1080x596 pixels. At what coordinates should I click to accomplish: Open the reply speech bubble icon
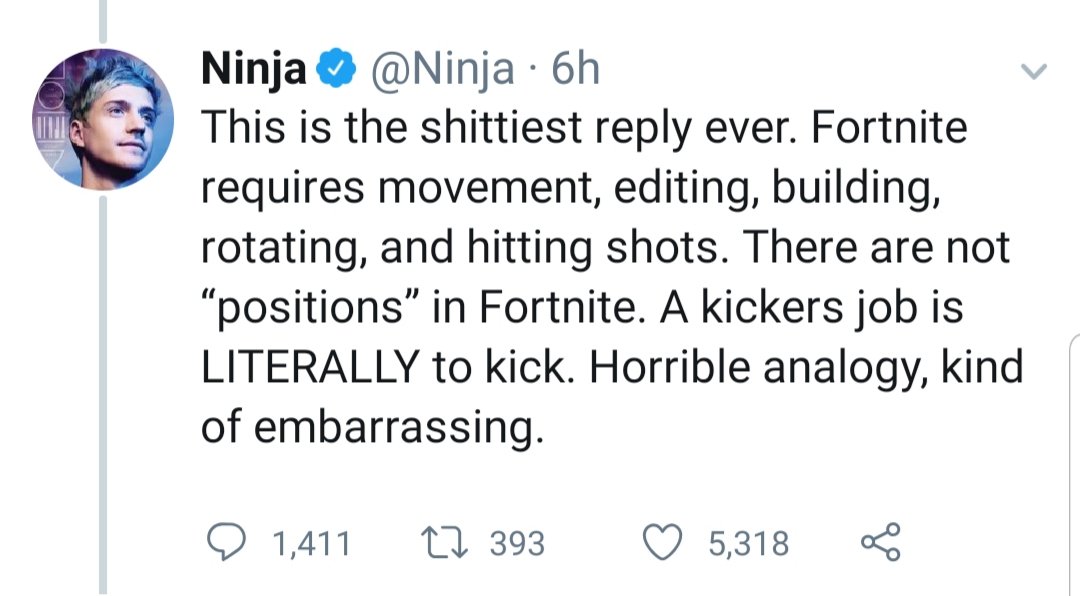227,542
